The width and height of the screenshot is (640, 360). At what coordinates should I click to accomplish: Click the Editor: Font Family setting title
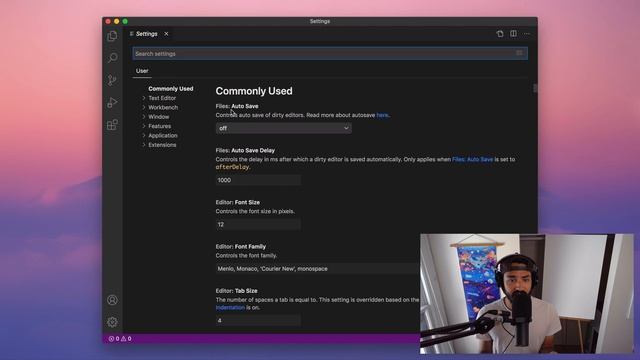(240, 247)
